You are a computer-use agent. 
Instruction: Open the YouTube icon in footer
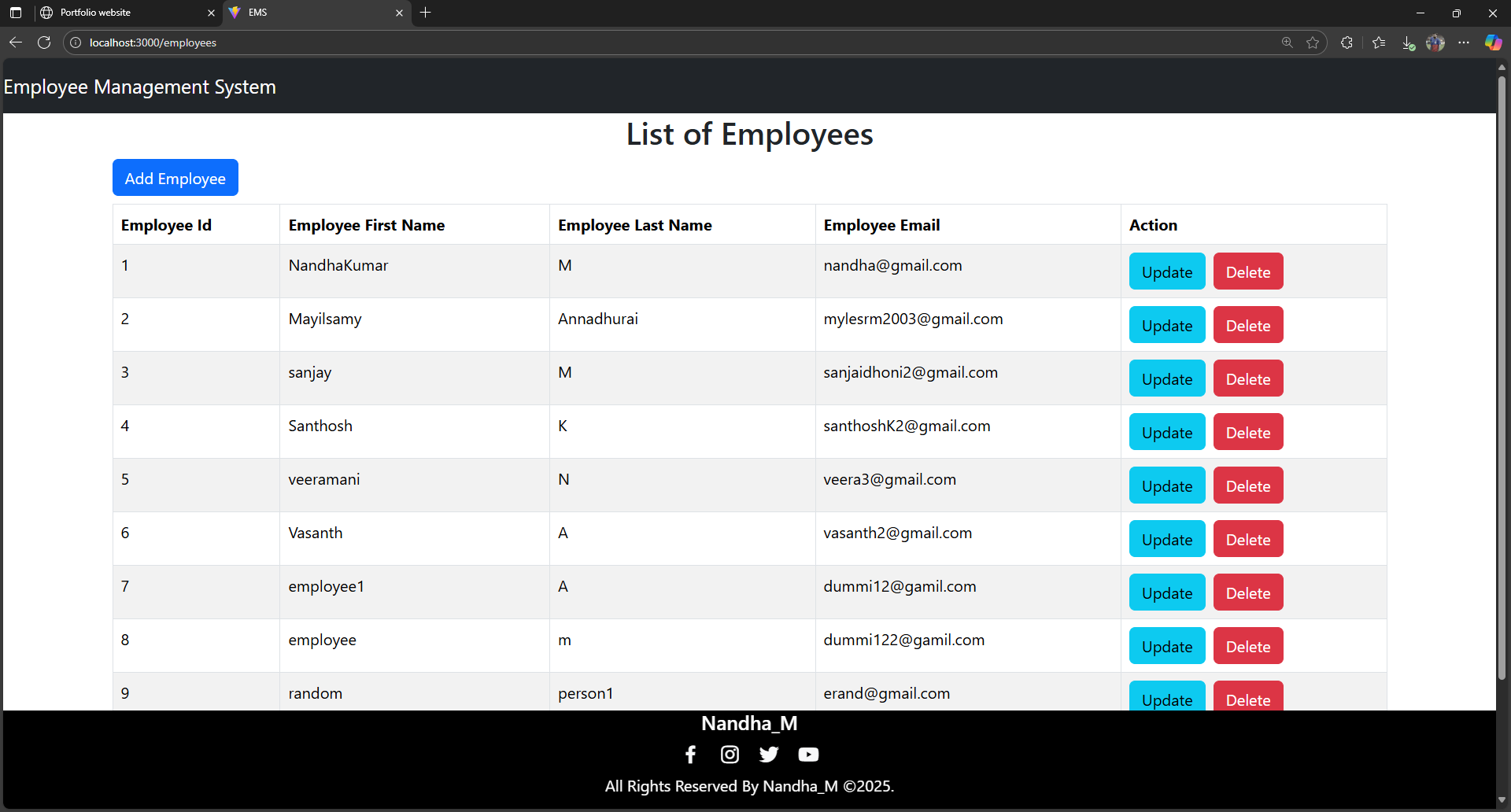coord(808,755)
